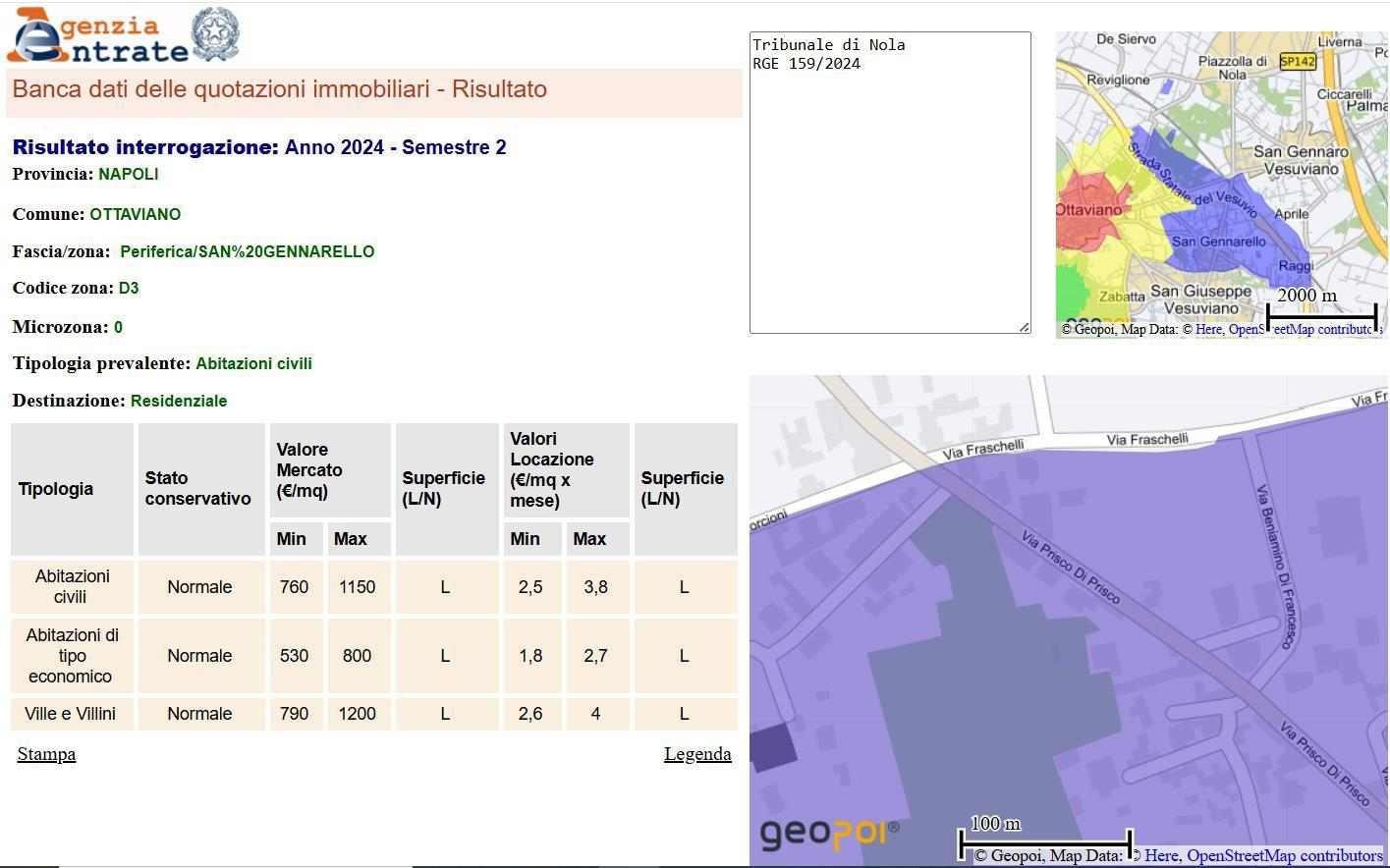The height and width of the screenshot is (868, 1390).
Task: Focus the Tribunale di Nola notes text area
Action: [x=889, y=182]
